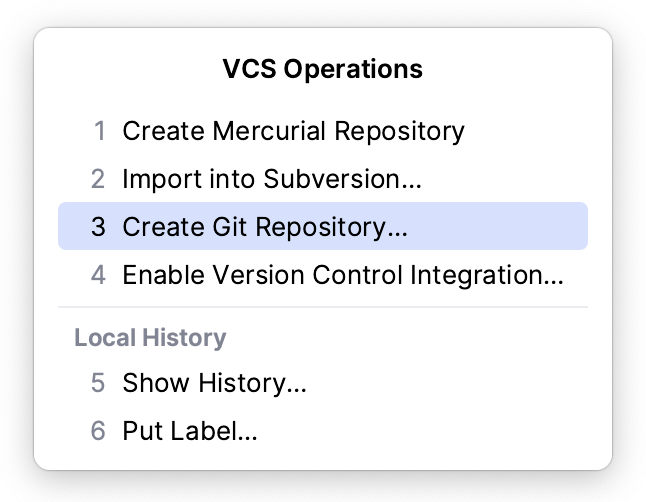Screen dimensions: 646x502
Task: Turn on version control integration option
Action: (x=342, y=275)
